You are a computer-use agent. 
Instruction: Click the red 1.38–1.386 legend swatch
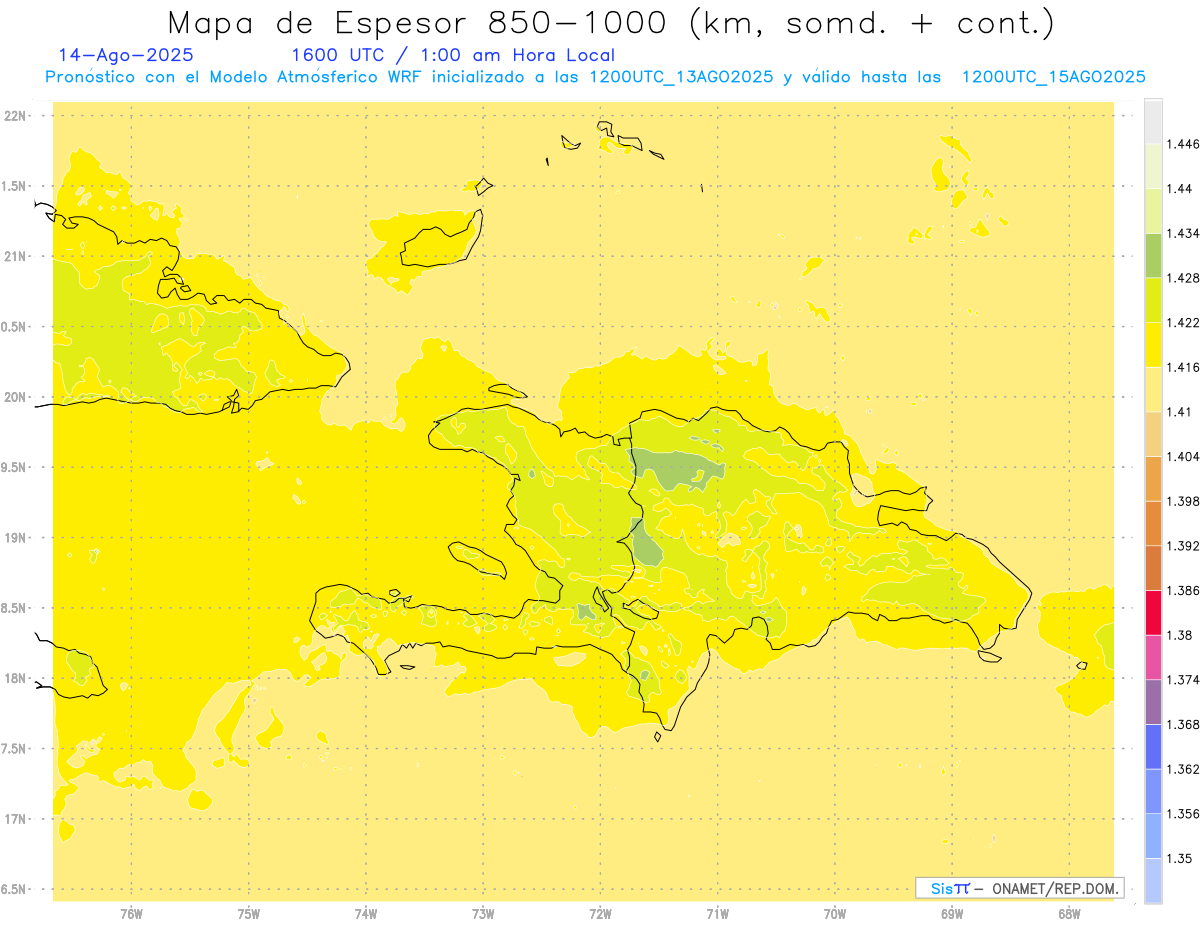coord(1153,613)
